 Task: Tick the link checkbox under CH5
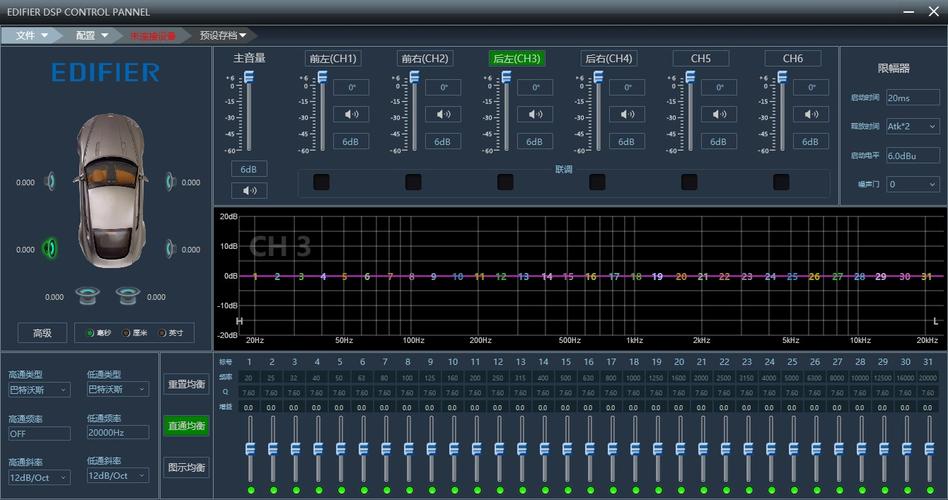coord(689,182)
